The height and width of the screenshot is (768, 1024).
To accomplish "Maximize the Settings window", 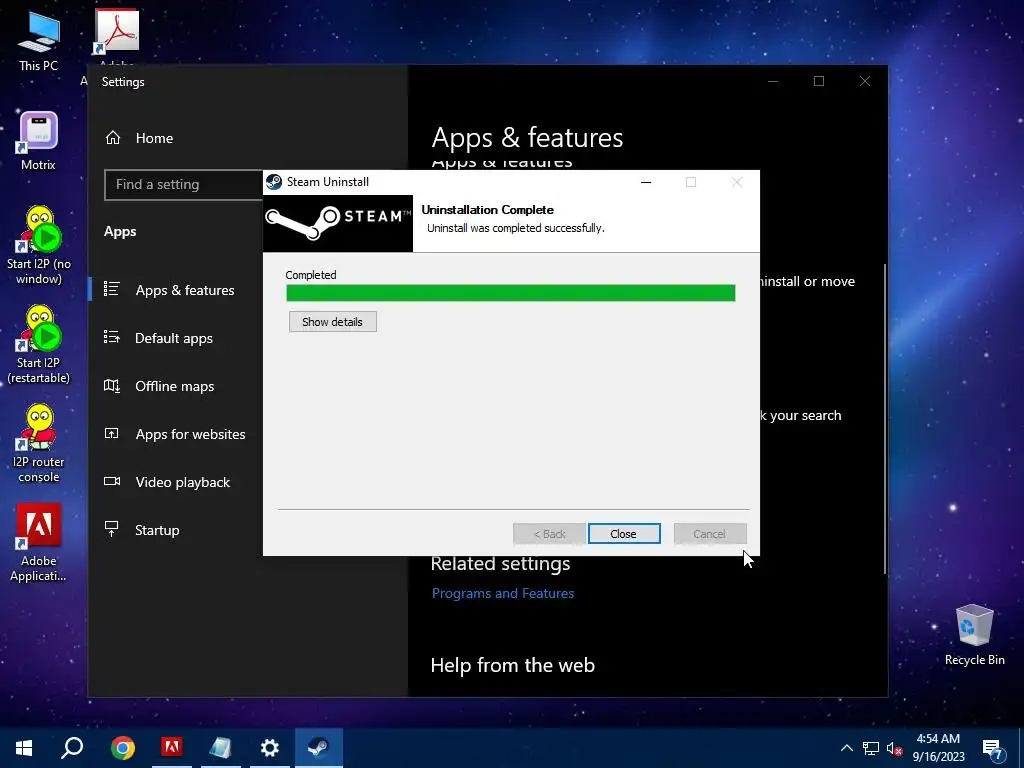I will coord(819,81).
